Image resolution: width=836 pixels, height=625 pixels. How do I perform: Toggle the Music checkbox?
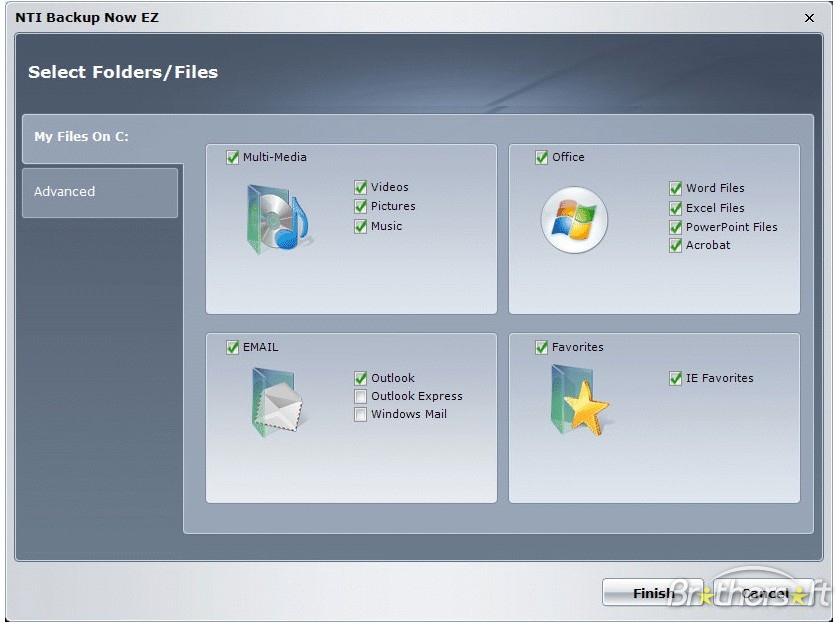pyautogui.click(x=360, y=226)
